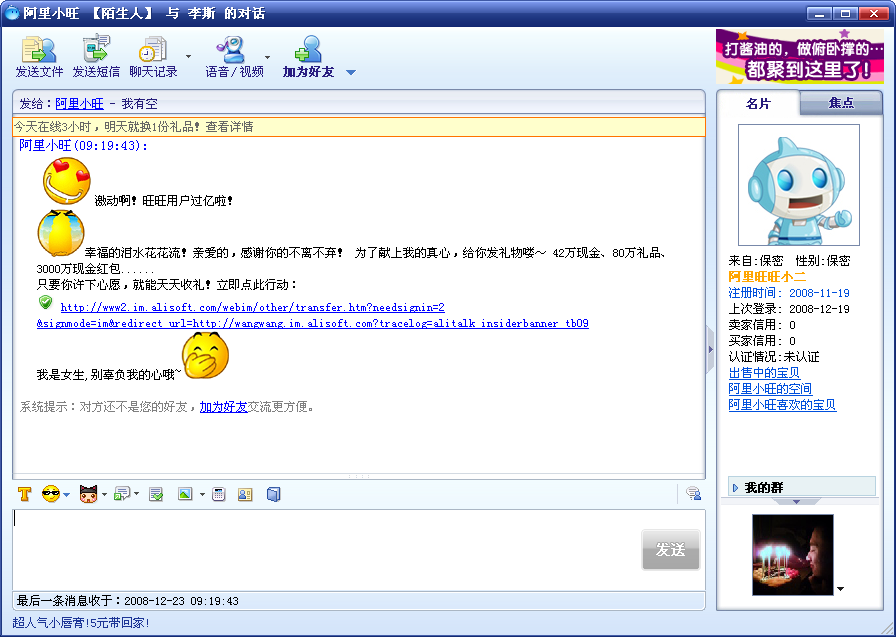Expand the chat history dropdown arrow

[188, 57]
